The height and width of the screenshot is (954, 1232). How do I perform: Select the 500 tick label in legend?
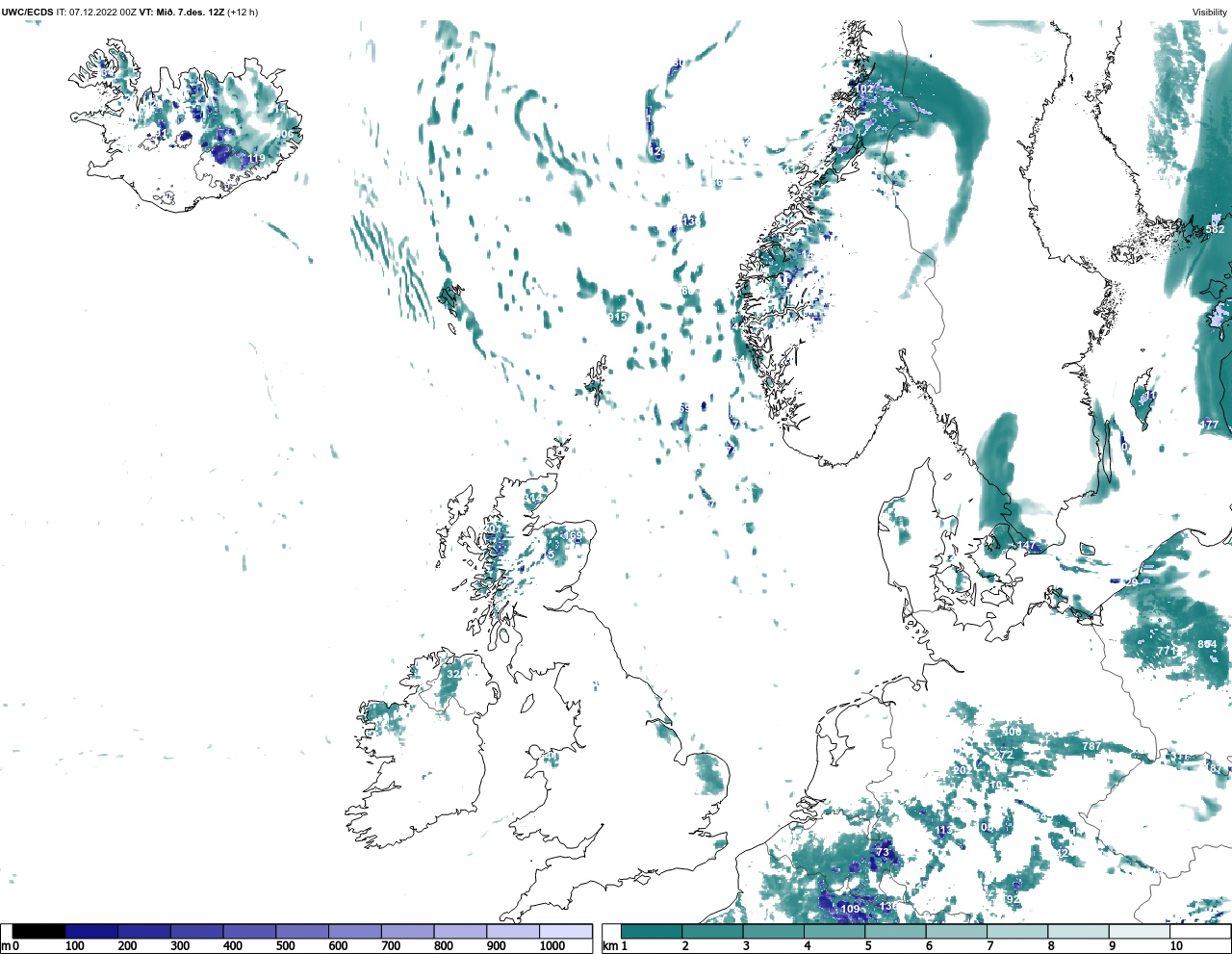coord(285,946)
